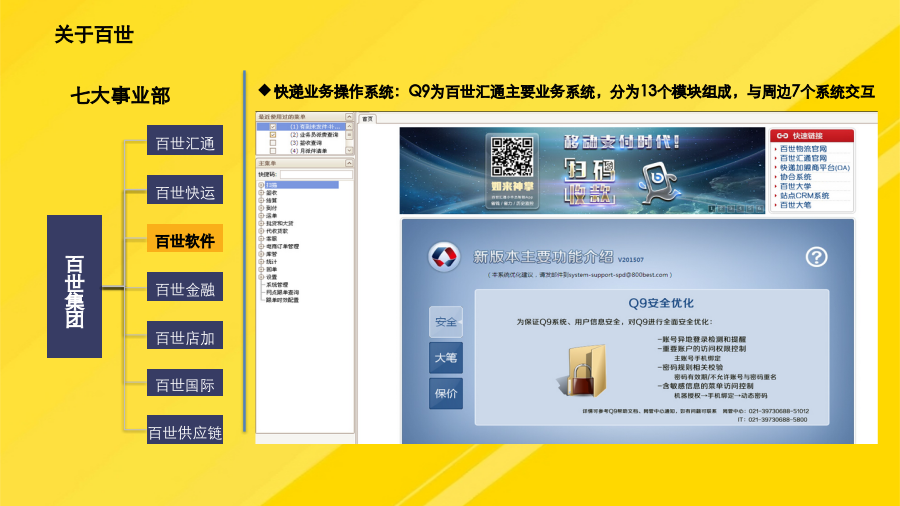The image size is (900, 506).
Task: Expand the 电商订单管理 tree node
Action: [261, 246]
